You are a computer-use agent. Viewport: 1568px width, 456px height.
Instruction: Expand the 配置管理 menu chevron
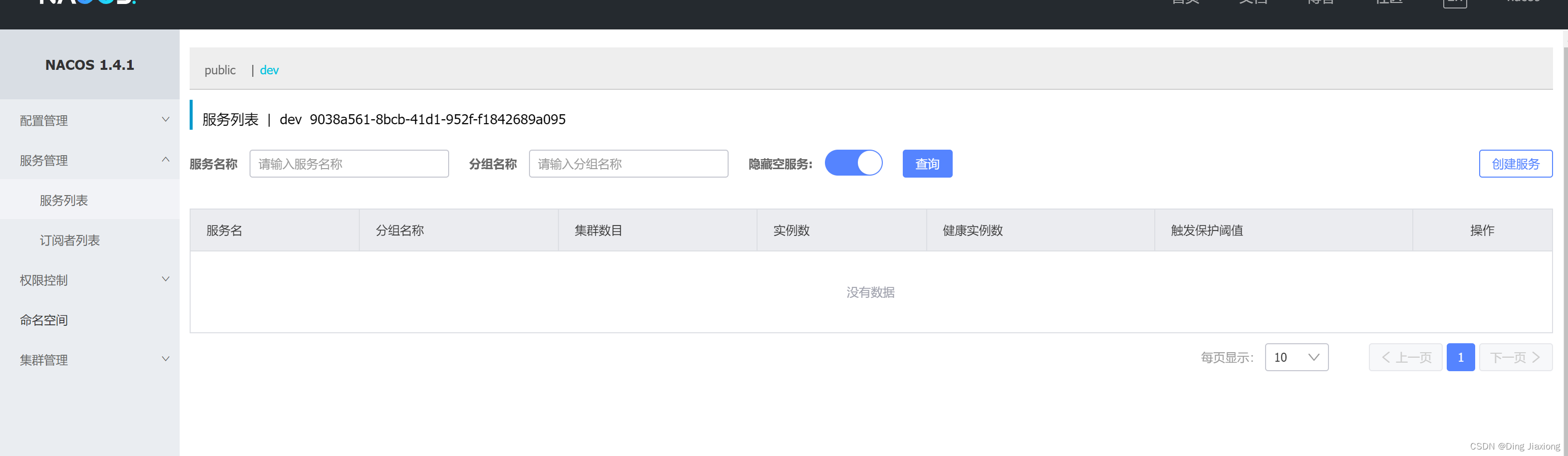[x=166, y=120]
